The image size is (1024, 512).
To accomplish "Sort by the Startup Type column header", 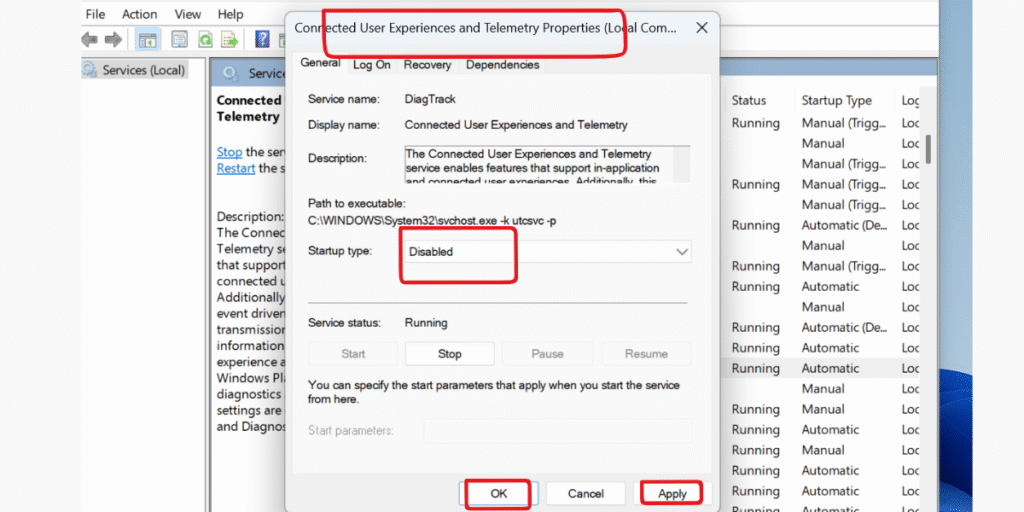I will click(837, 100).
